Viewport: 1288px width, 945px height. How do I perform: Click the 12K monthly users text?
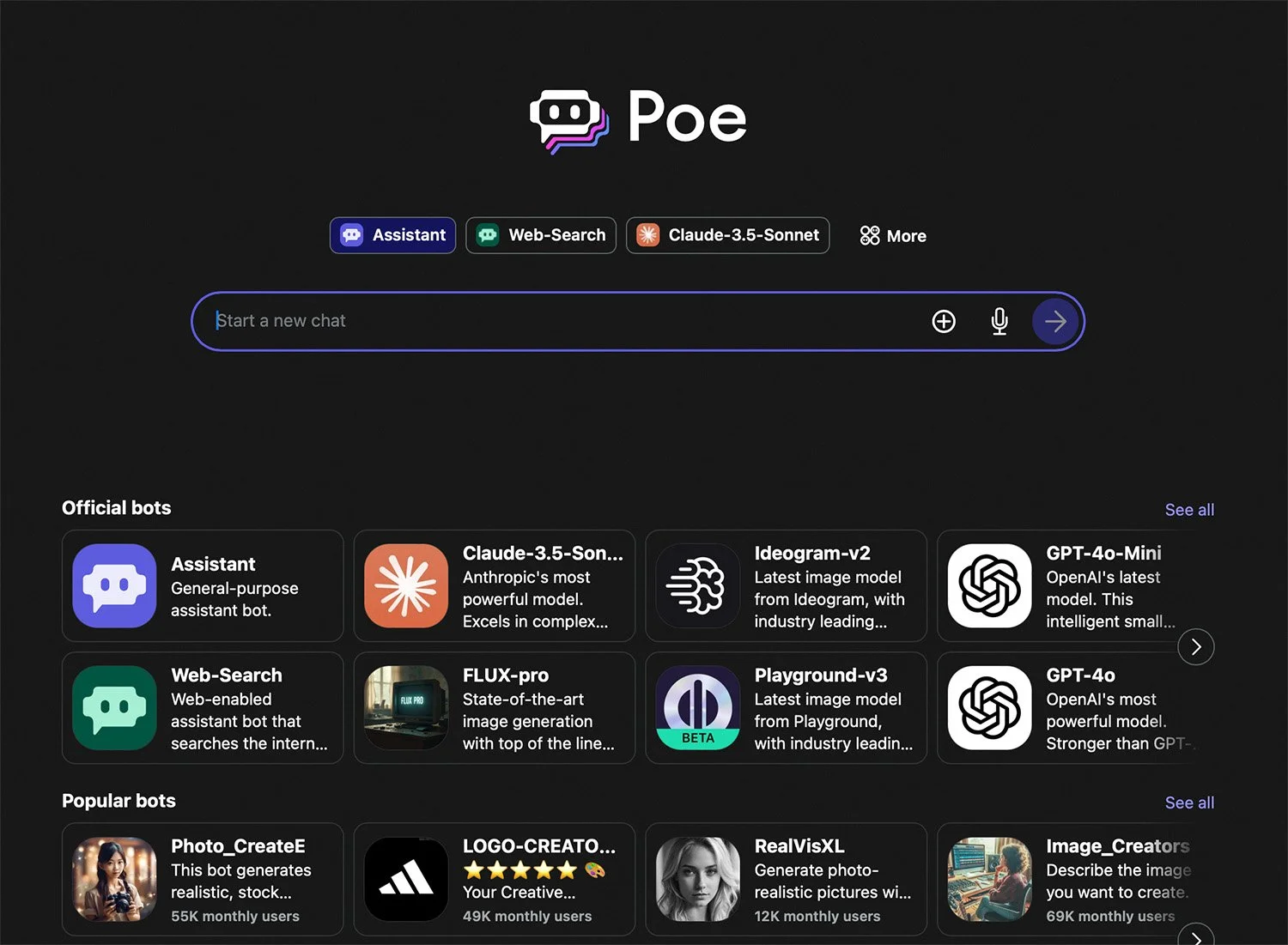(x=817, y=917)
